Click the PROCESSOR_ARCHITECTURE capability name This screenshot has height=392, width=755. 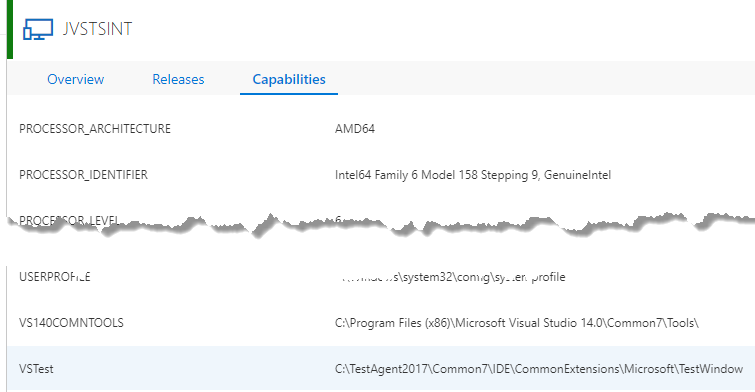(x=95, y=129)
